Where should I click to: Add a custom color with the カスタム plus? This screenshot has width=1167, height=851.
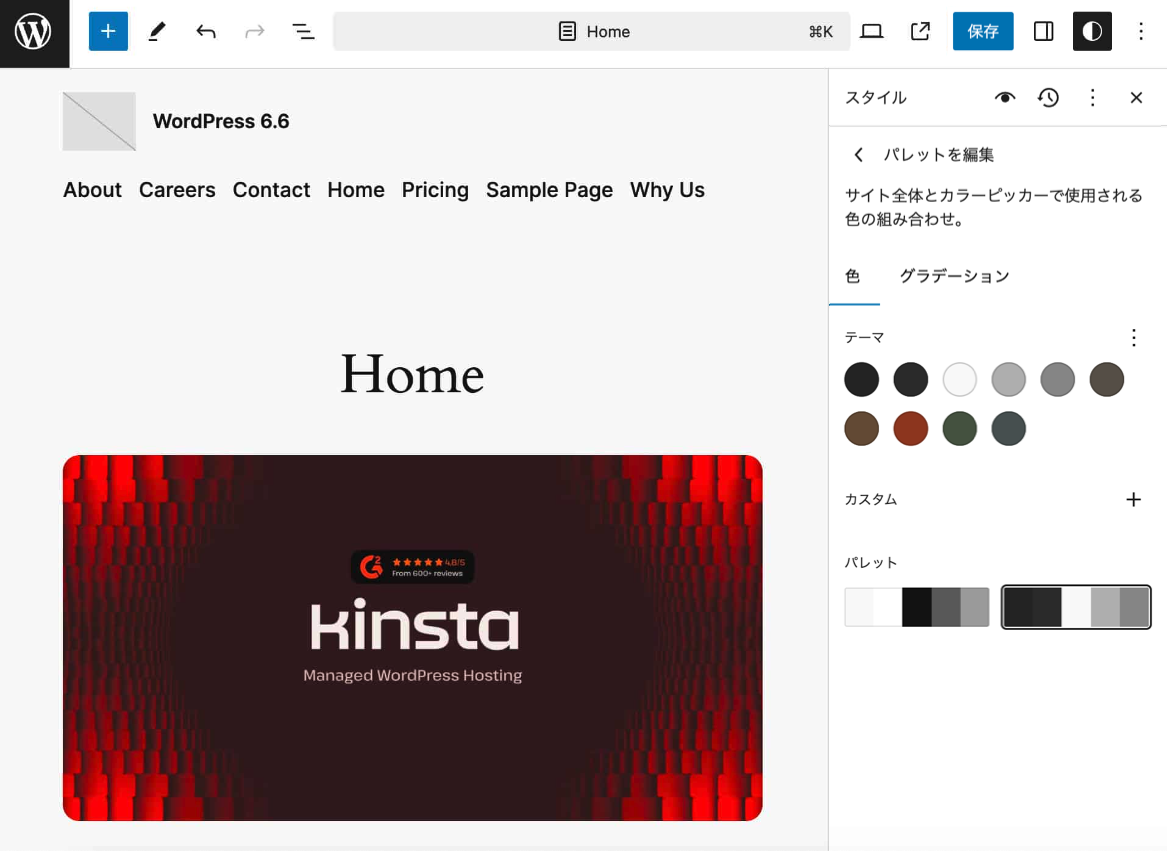click(1133, 500)
